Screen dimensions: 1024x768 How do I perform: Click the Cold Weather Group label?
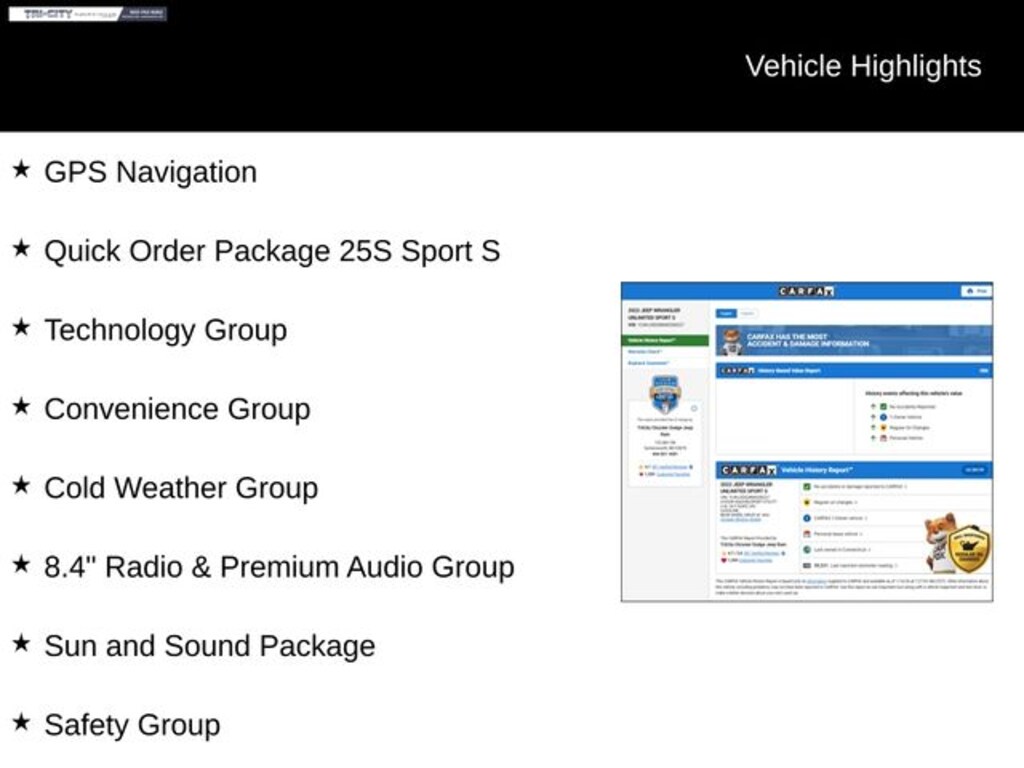[x=181, y=488]
